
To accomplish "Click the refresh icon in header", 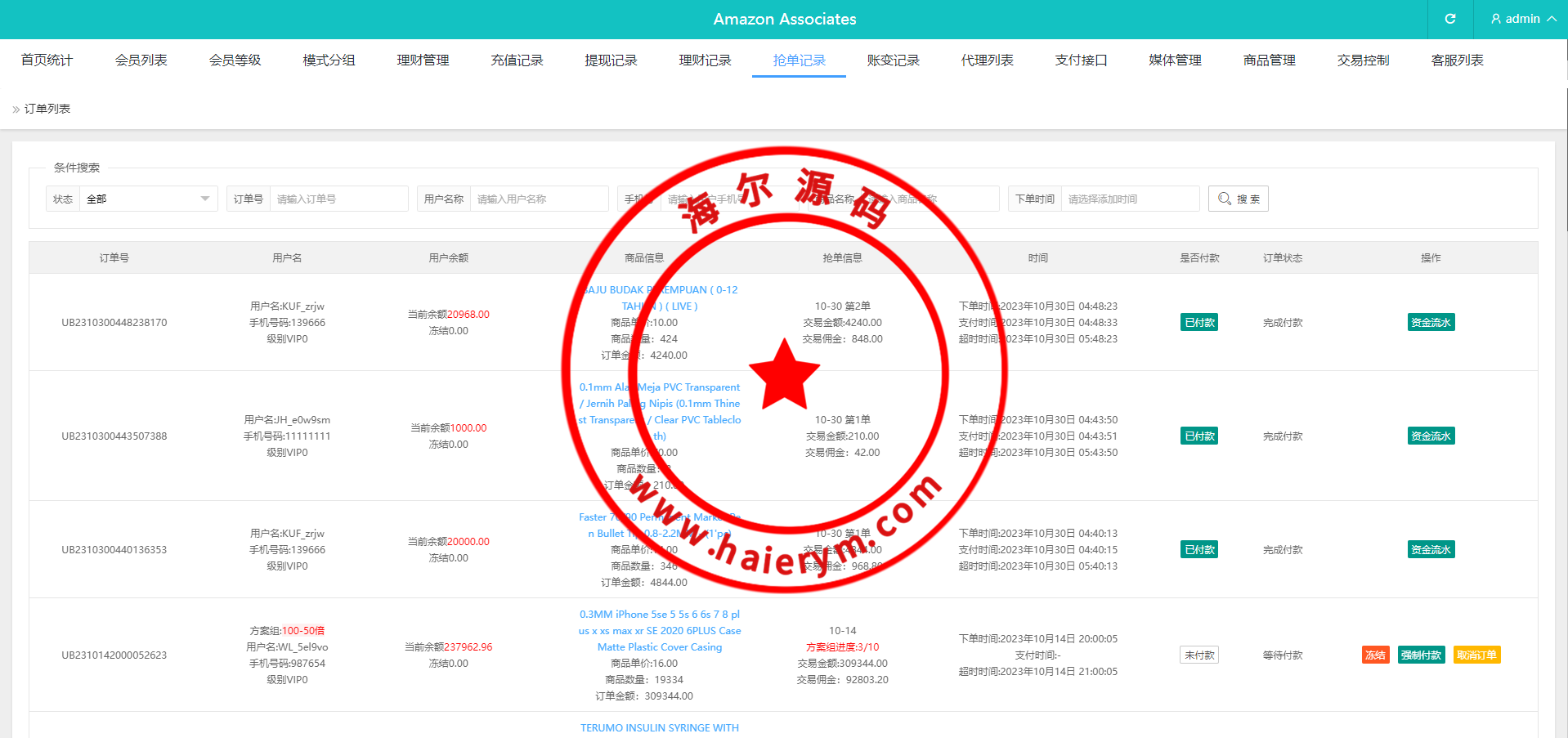I will pyautogui.click(x=1449, y=19).
